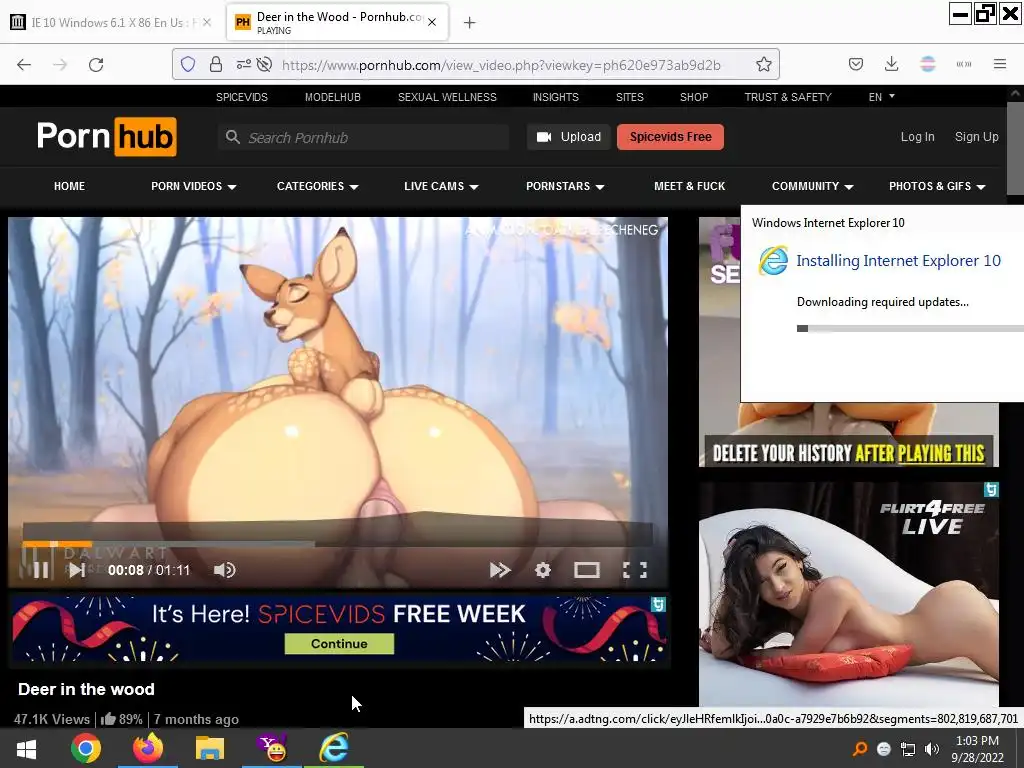Open the MEET & FUCK nav item
This screenshot has height=768, width=1024.
[x=690, y=186]
